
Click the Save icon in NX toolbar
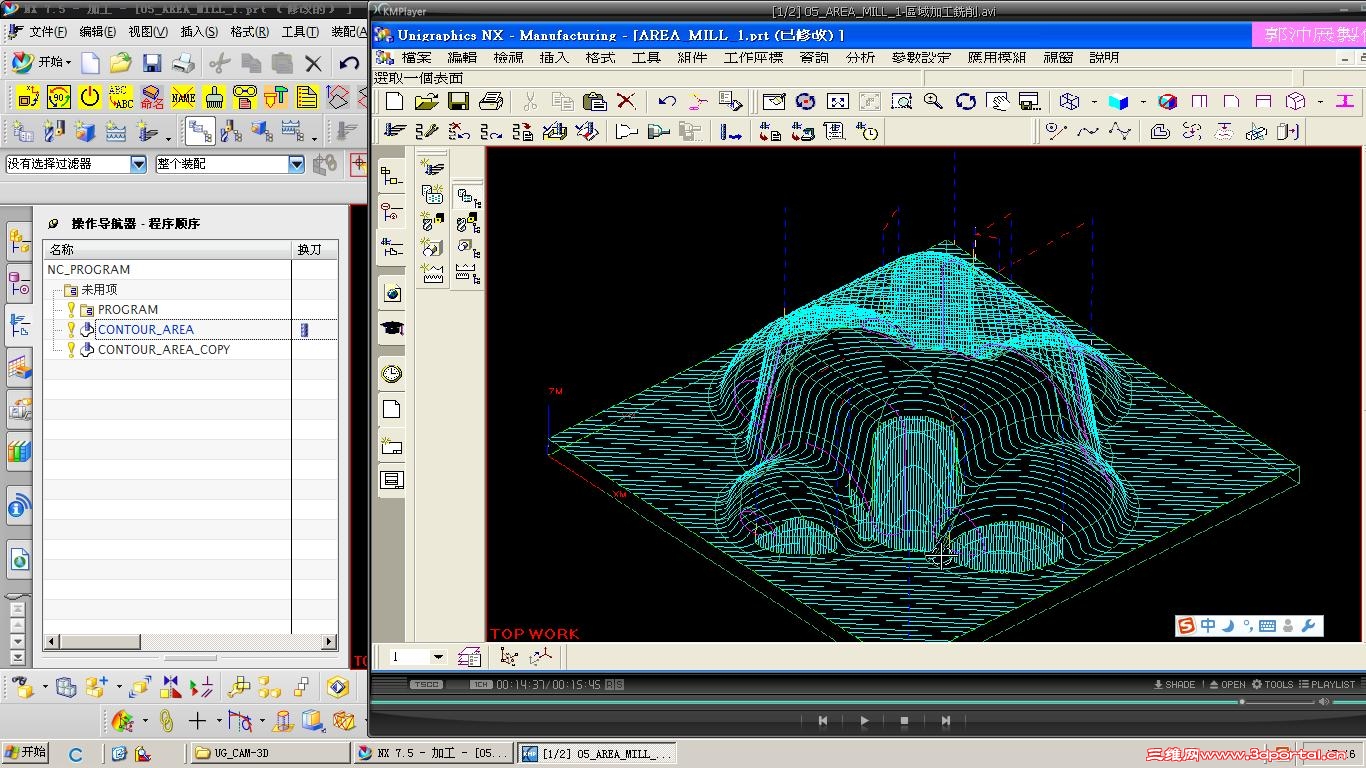[152, 64]
